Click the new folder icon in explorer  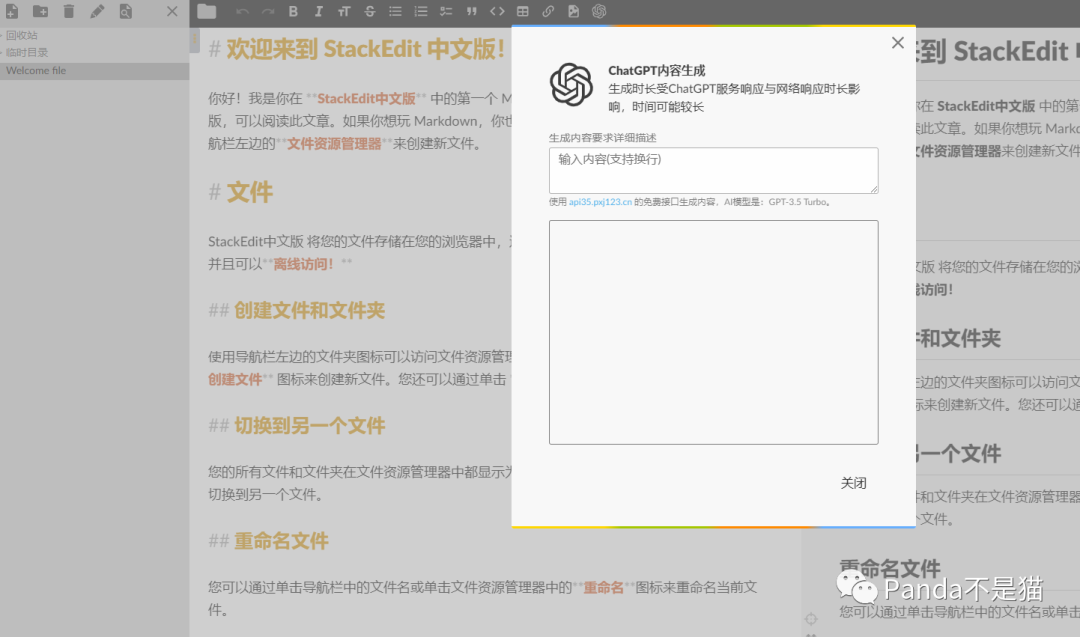(x=41, y=11)
